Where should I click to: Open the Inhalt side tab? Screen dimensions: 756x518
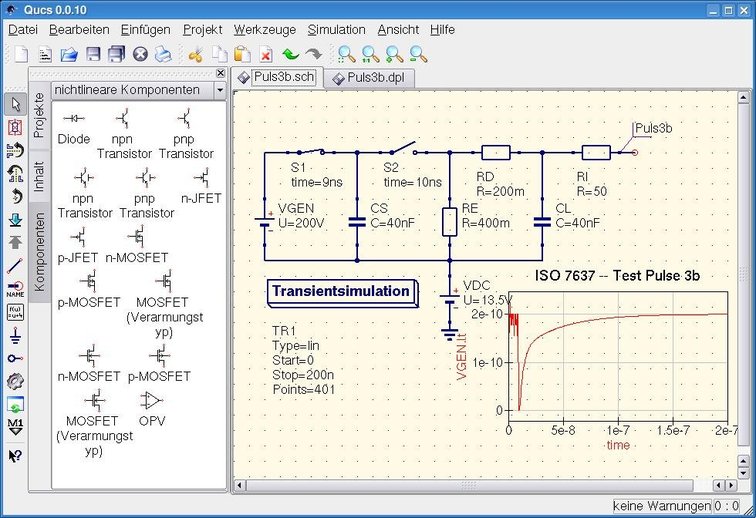click(x=39, y=173)
